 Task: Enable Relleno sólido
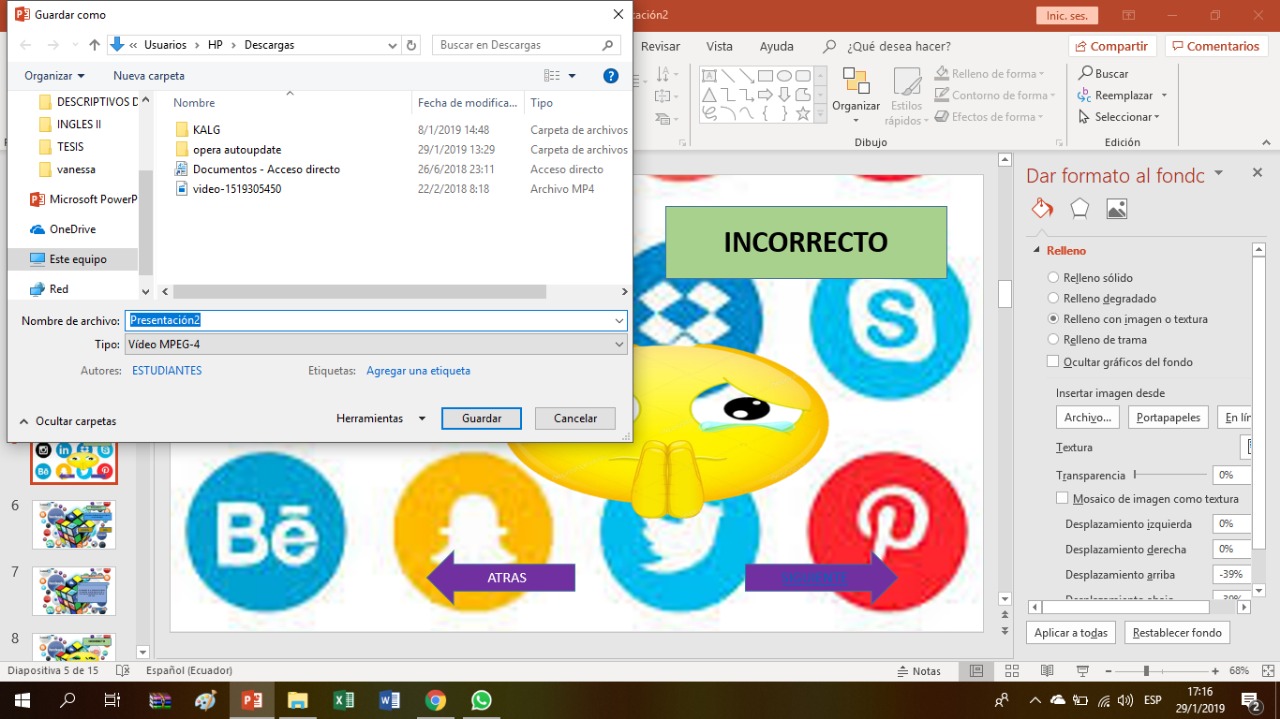point(1052,277)
